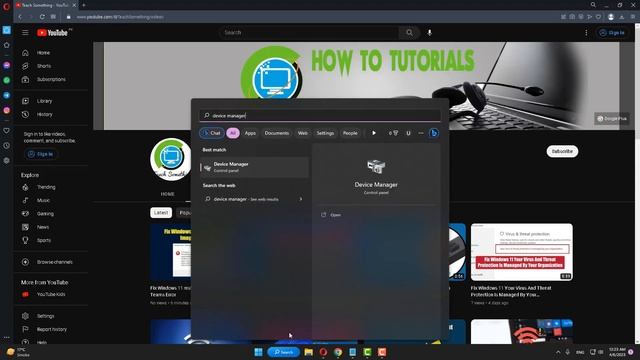Click YouTube search magnifier button
Viewport: 640px width, 360px height.
pyautogui.click(x=409, y=32)
